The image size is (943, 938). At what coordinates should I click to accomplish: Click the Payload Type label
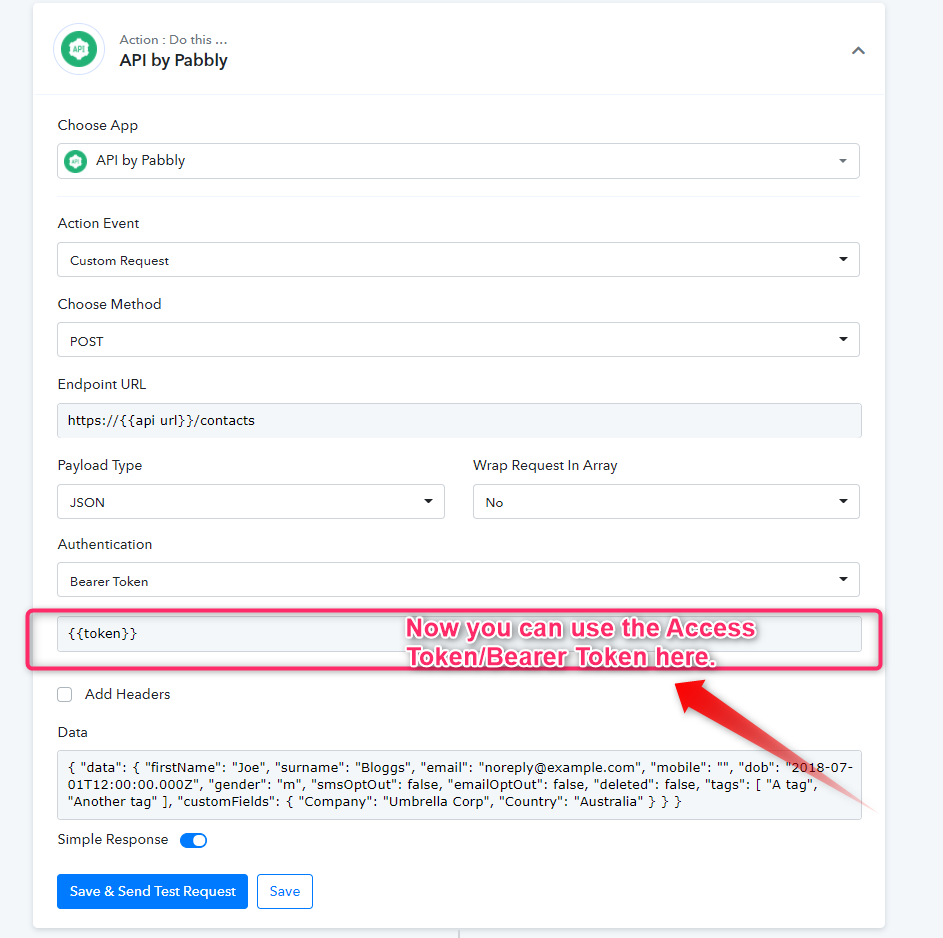tap(99, 465)
